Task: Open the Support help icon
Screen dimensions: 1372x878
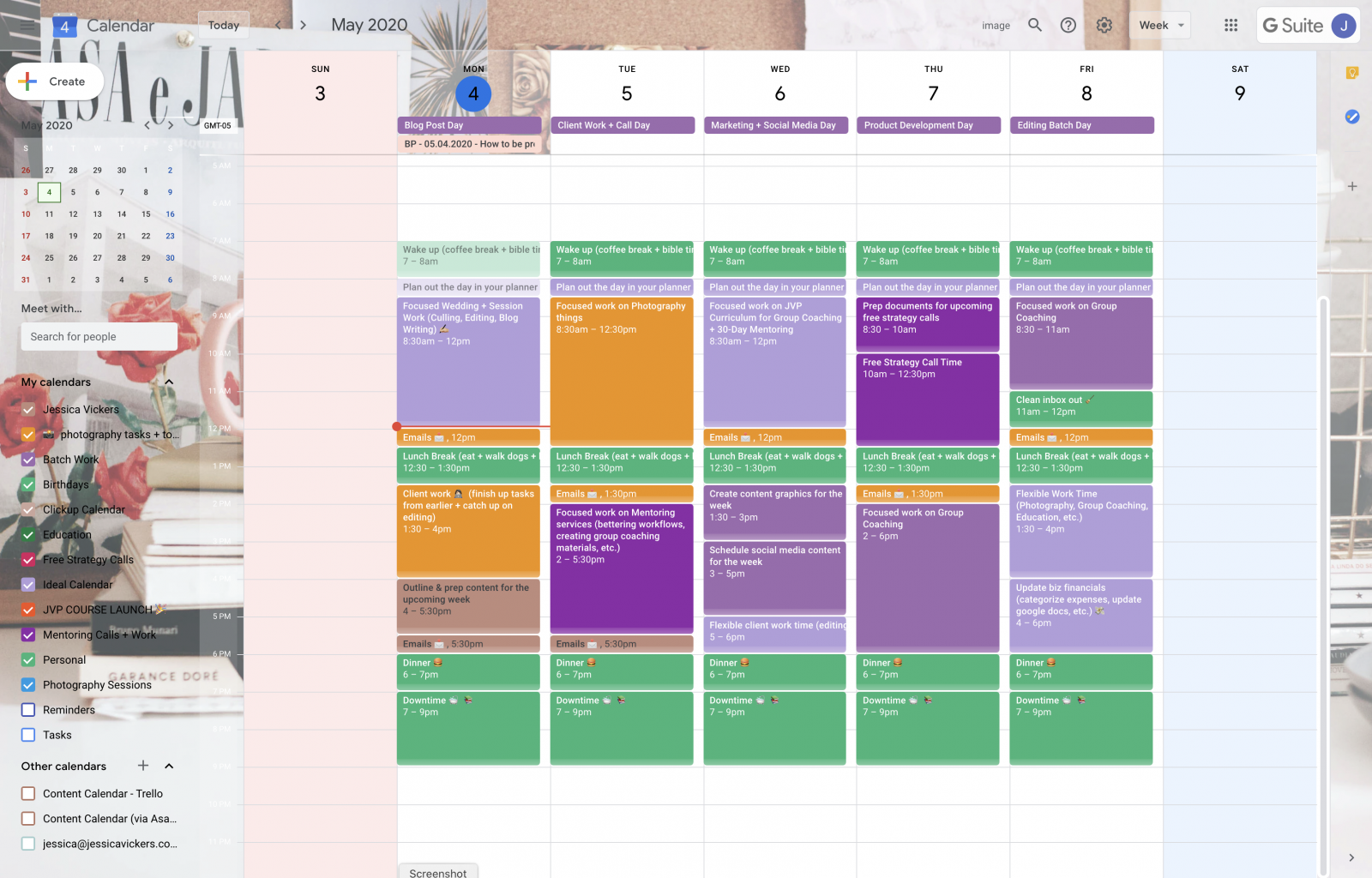Action: [x=1068, y=25]
